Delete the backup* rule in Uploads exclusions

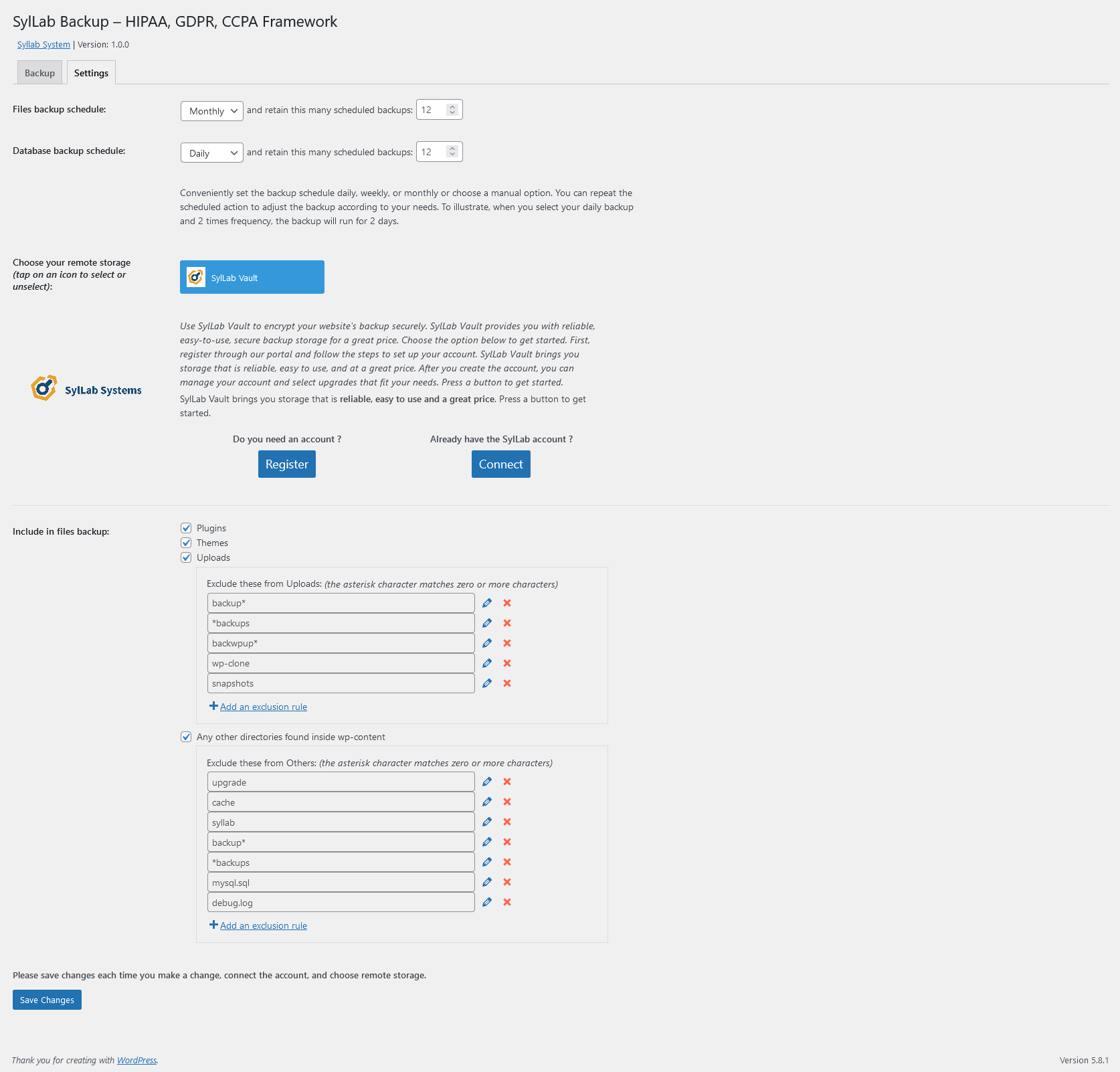[x=507, y=603]
